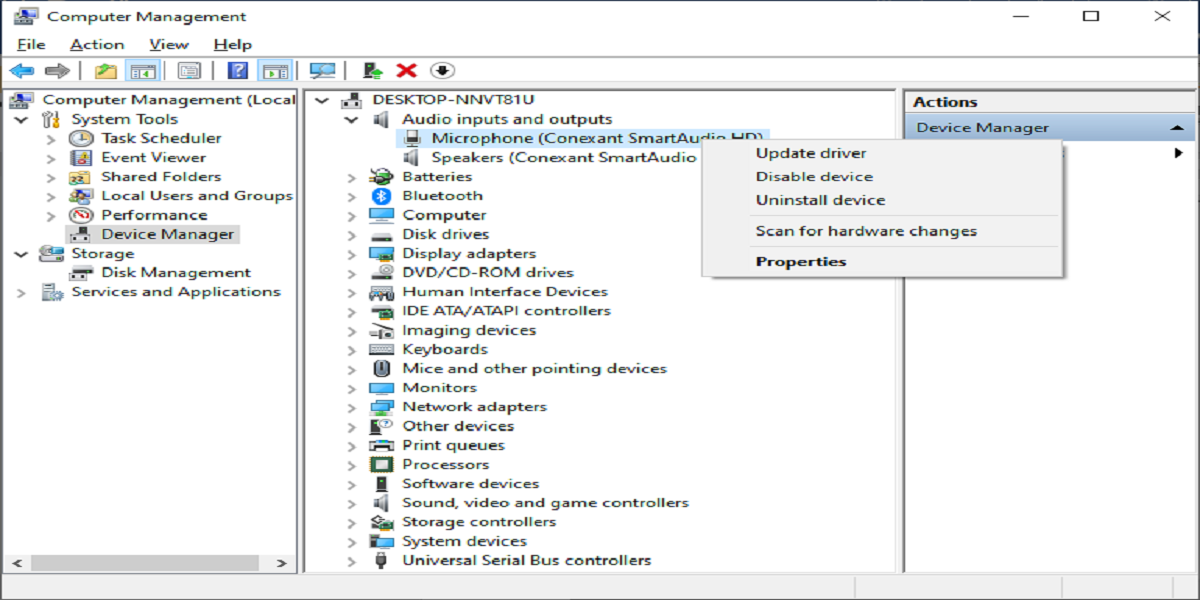Click the red X uninstall device icon
Viewport: 1200px width, 600px height.
coord(406,71)
